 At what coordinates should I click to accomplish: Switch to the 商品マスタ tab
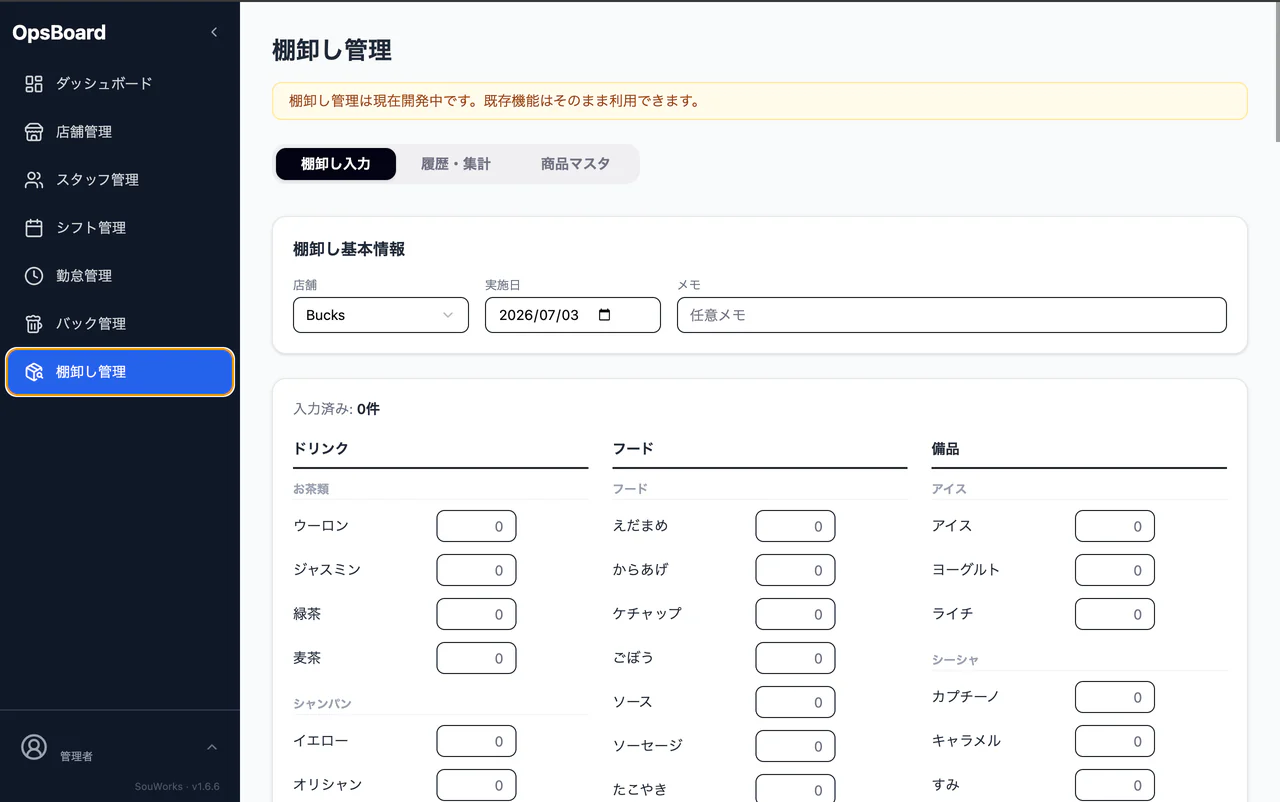(x=575, y=164)
